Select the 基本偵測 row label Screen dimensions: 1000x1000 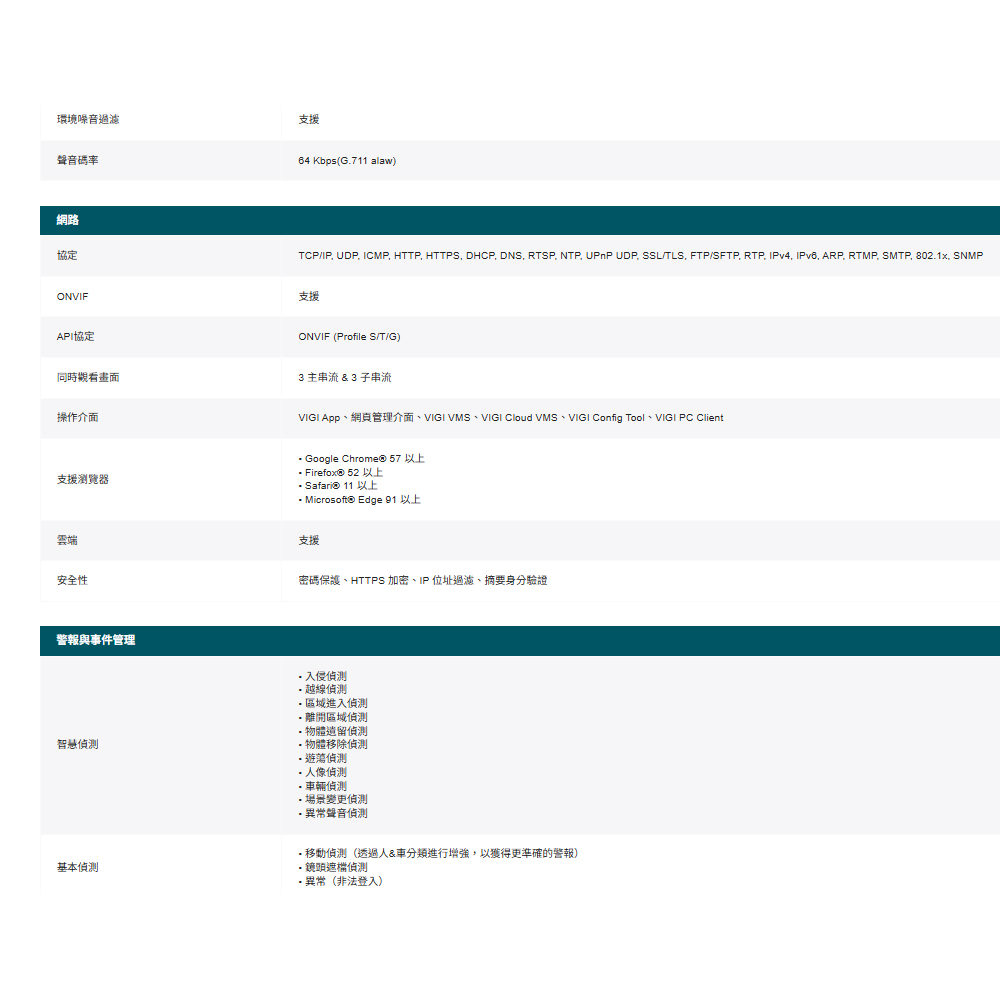click(x=77, y=868)
